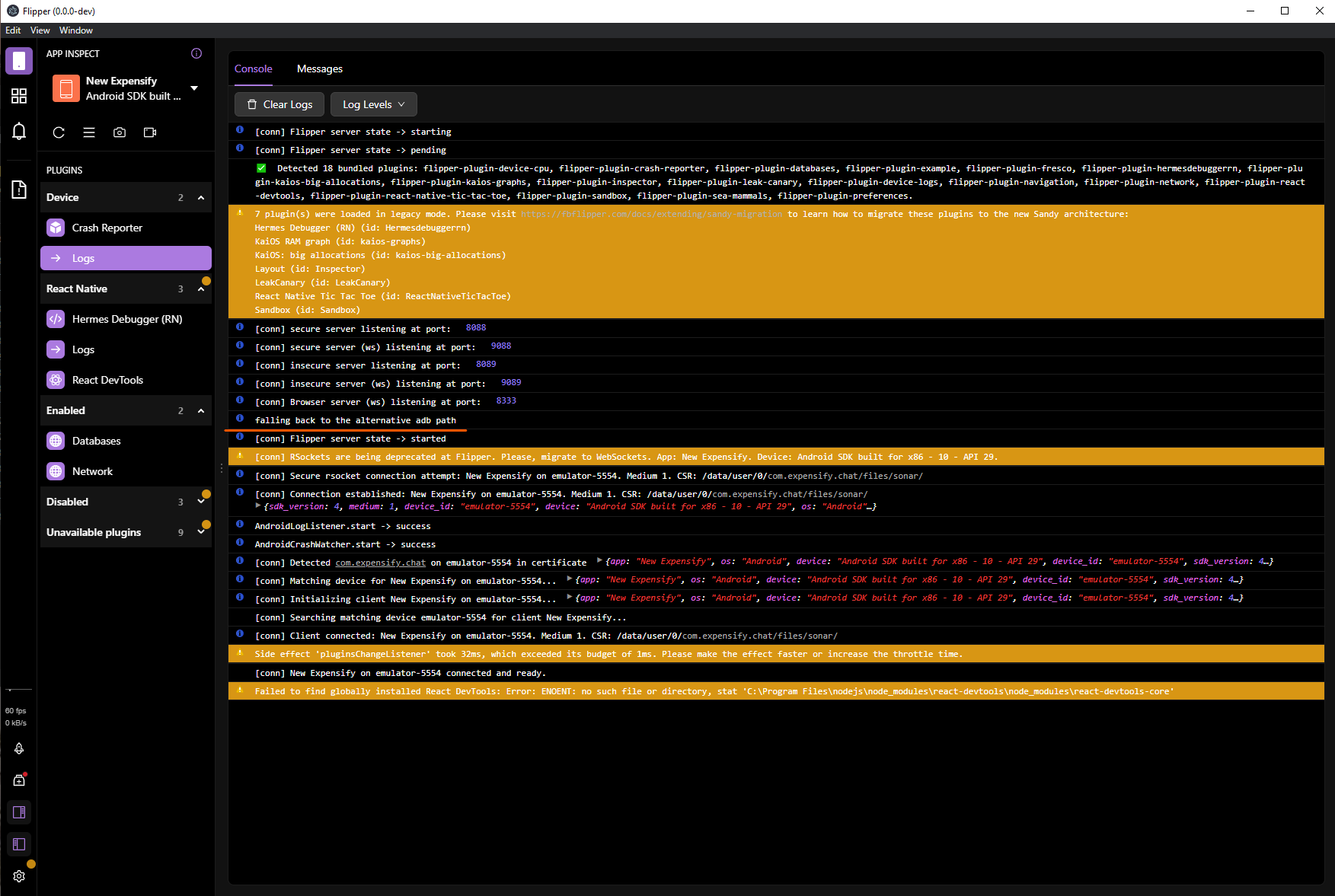
Task: Open the Databases plugin
Action: pyautogui.click(x=126, y=441)
